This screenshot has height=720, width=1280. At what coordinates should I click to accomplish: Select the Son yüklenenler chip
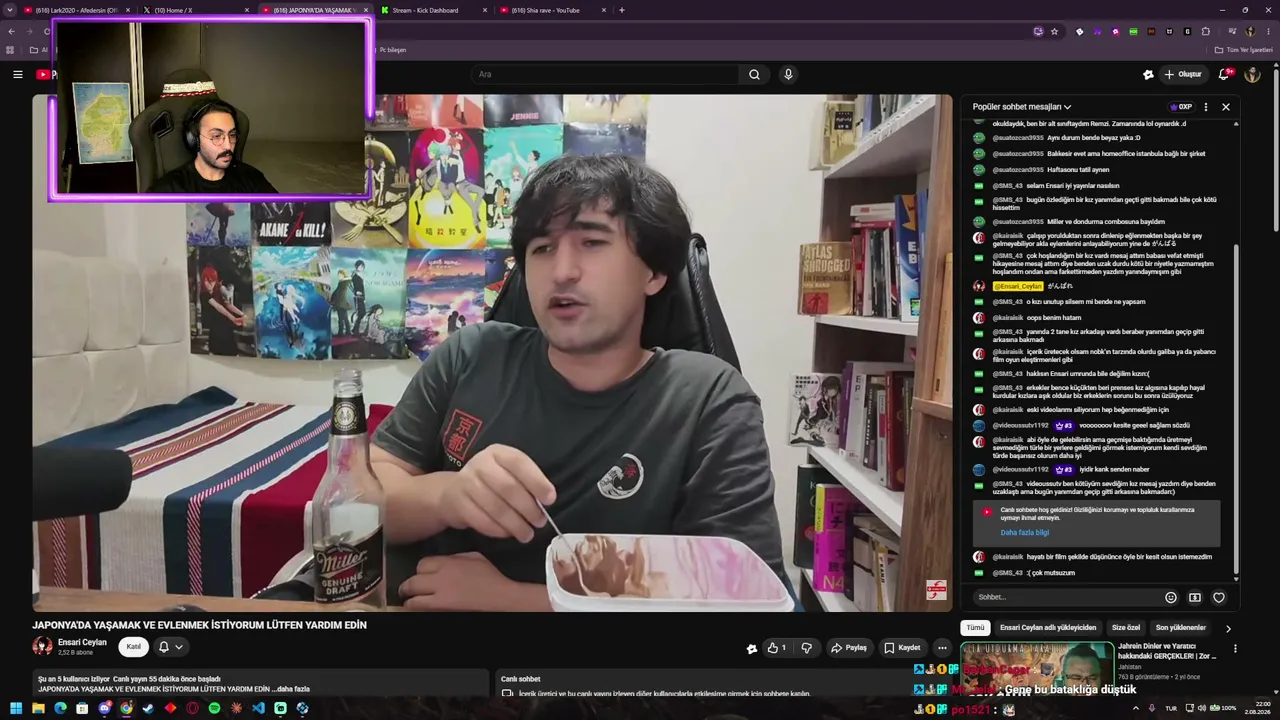click(x=1181, y=628)
